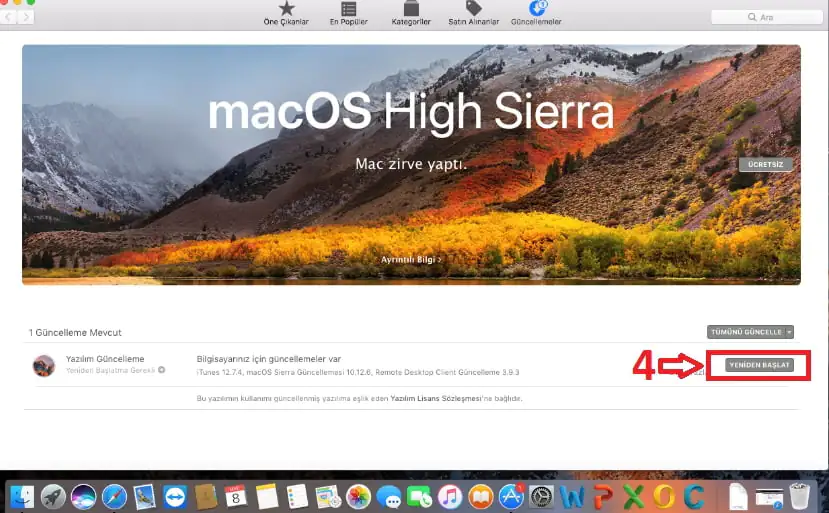This screenshot has width=829, height=513.
Task: Open the document file in the dock
Action: 738,497
